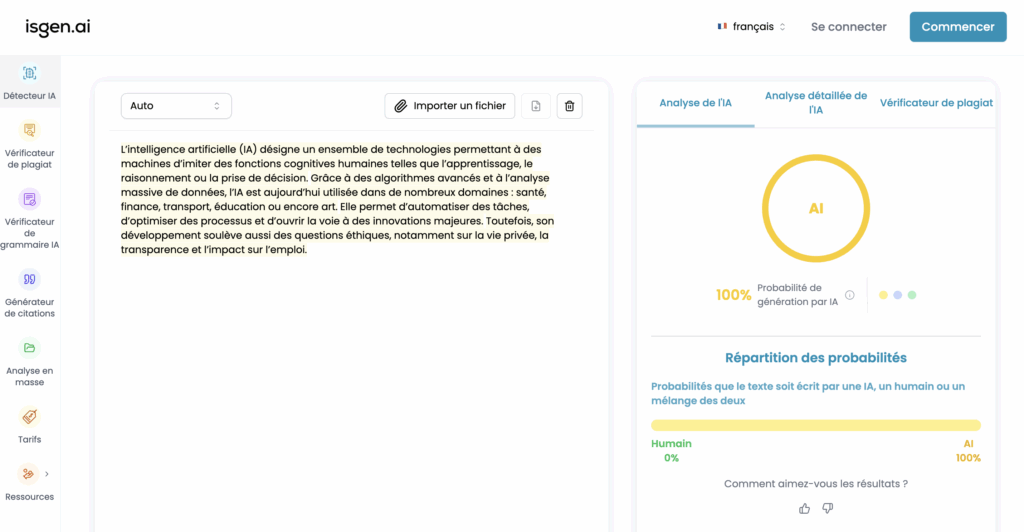Viewport: 1024px width, 532px height.
Task: Open the Analyse en masse folder icon
Action: point(29,348)
